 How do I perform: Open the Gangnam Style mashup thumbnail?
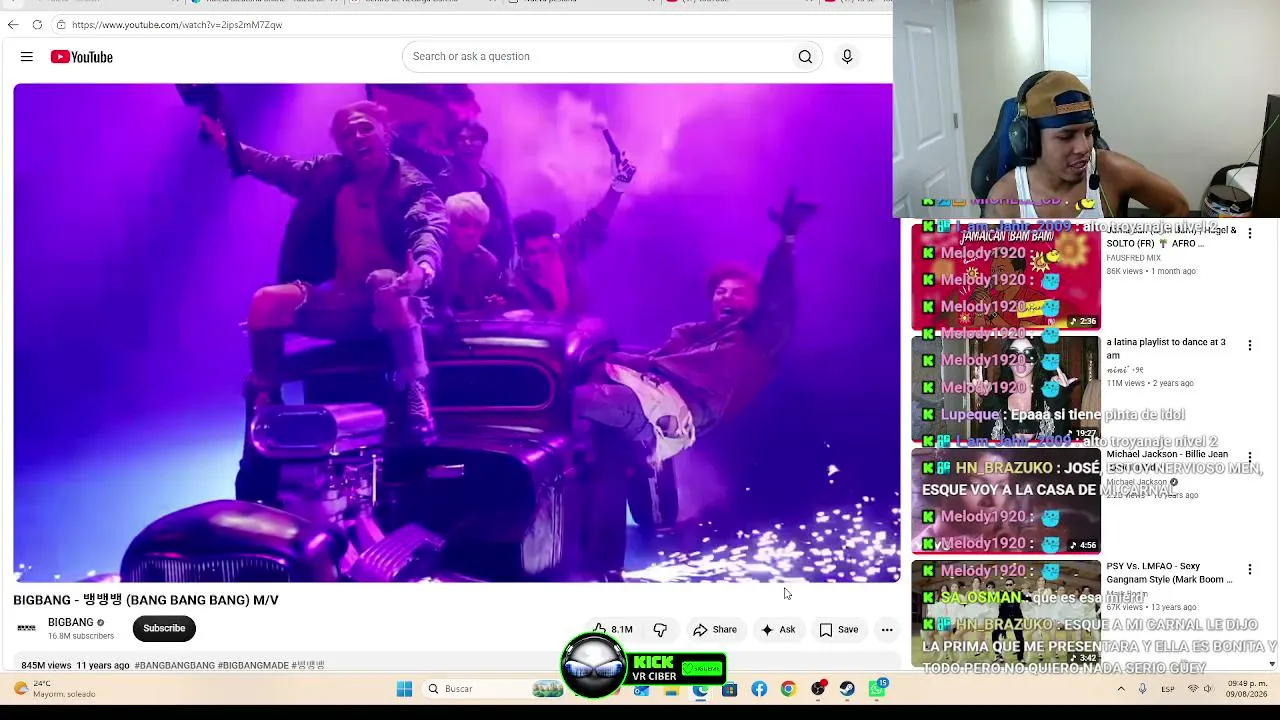pos(1006,613)
